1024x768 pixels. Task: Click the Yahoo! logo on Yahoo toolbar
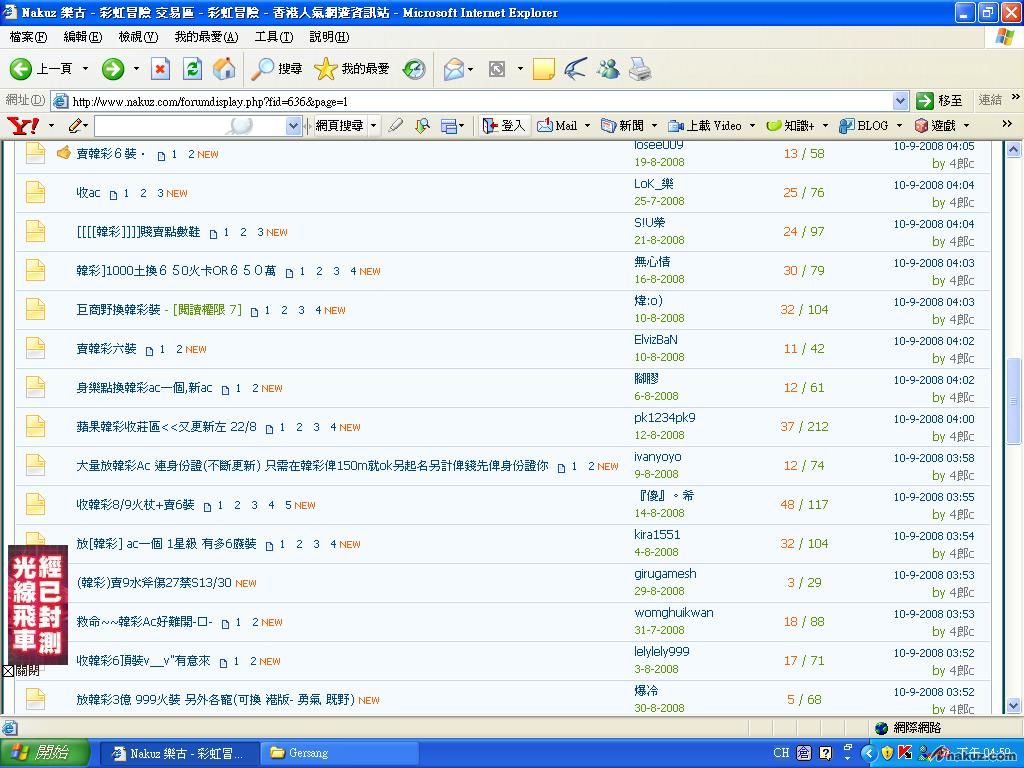point(22,126)
